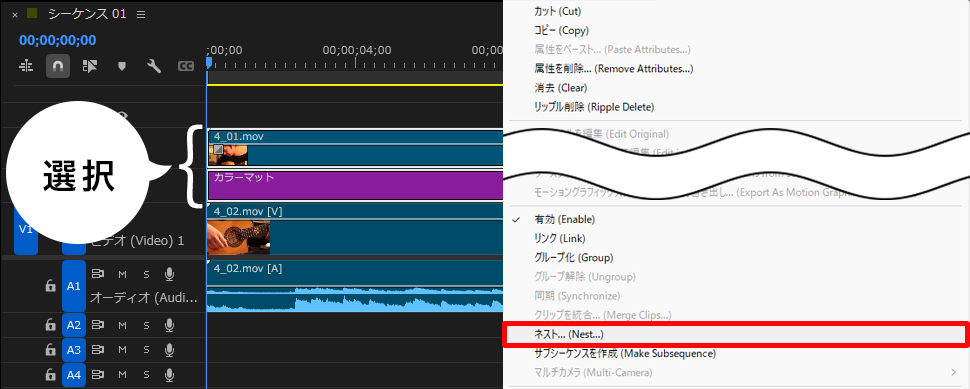Toggle lock on audio track A3
The height and width of the screenshot is (389, 970).
[x=51, y=350]
